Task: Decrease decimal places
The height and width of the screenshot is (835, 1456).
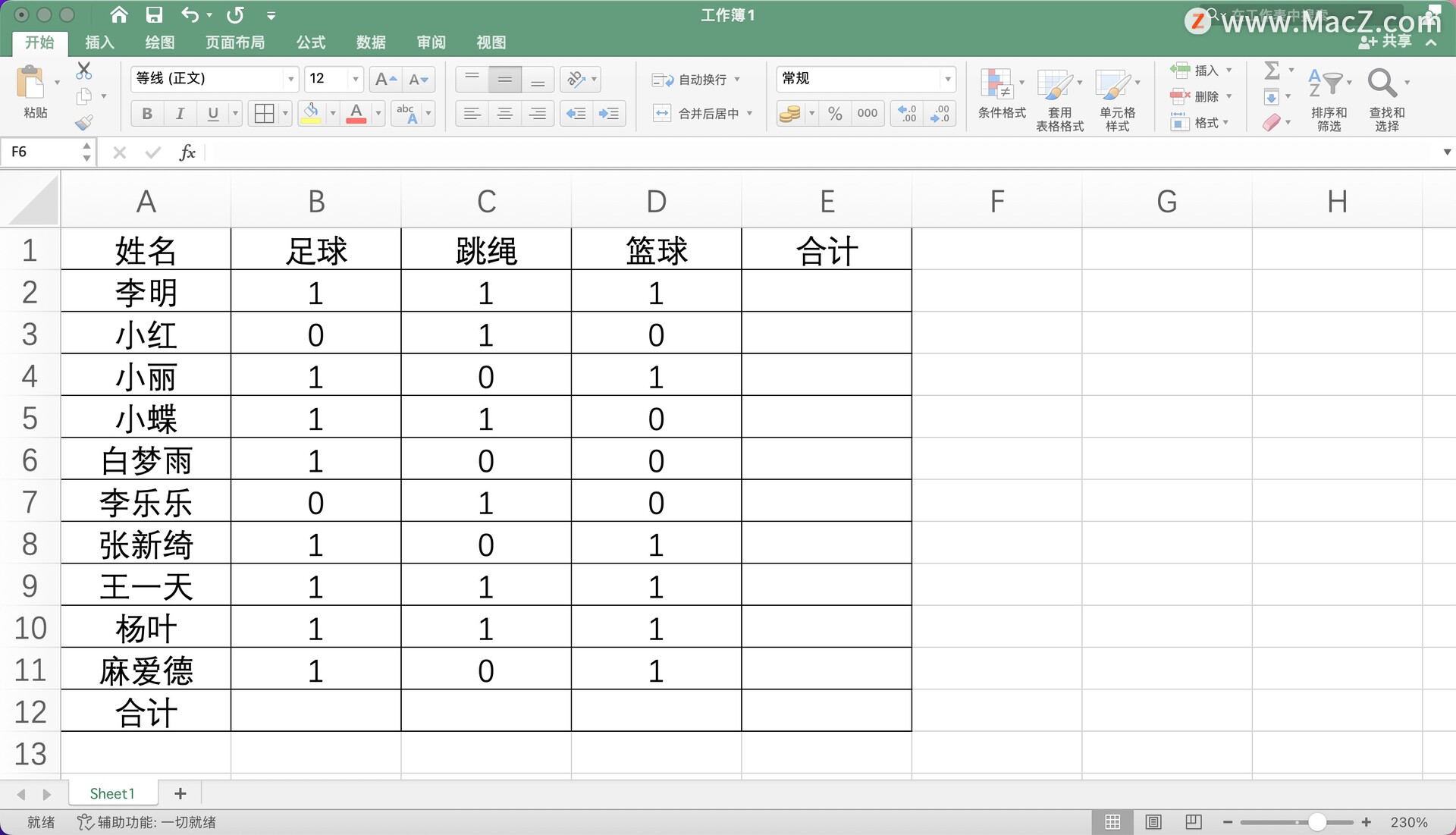Action: [x=940, y=114]
